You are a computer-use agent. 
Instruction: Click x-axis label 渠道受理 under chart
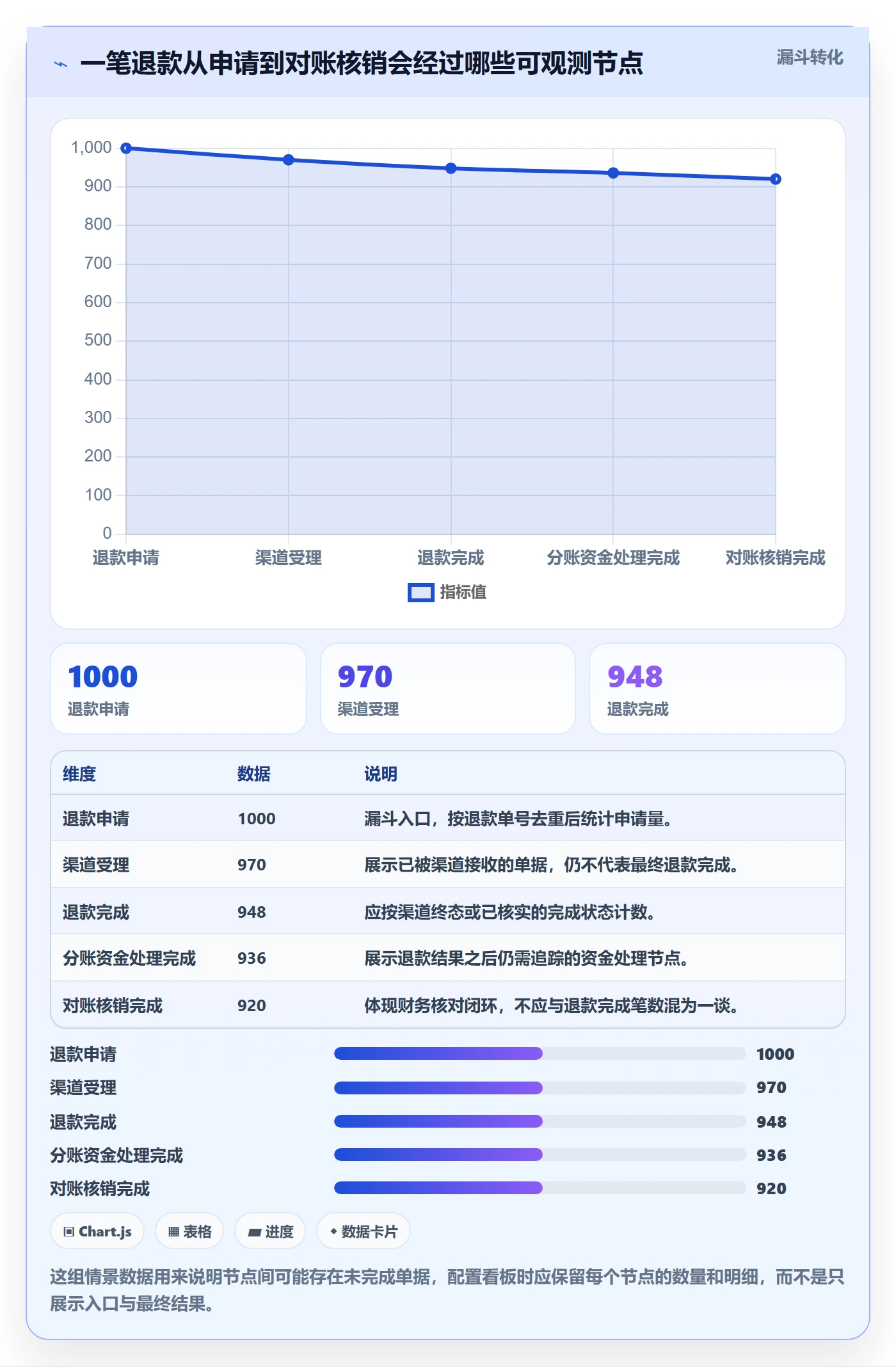(289, 558)
